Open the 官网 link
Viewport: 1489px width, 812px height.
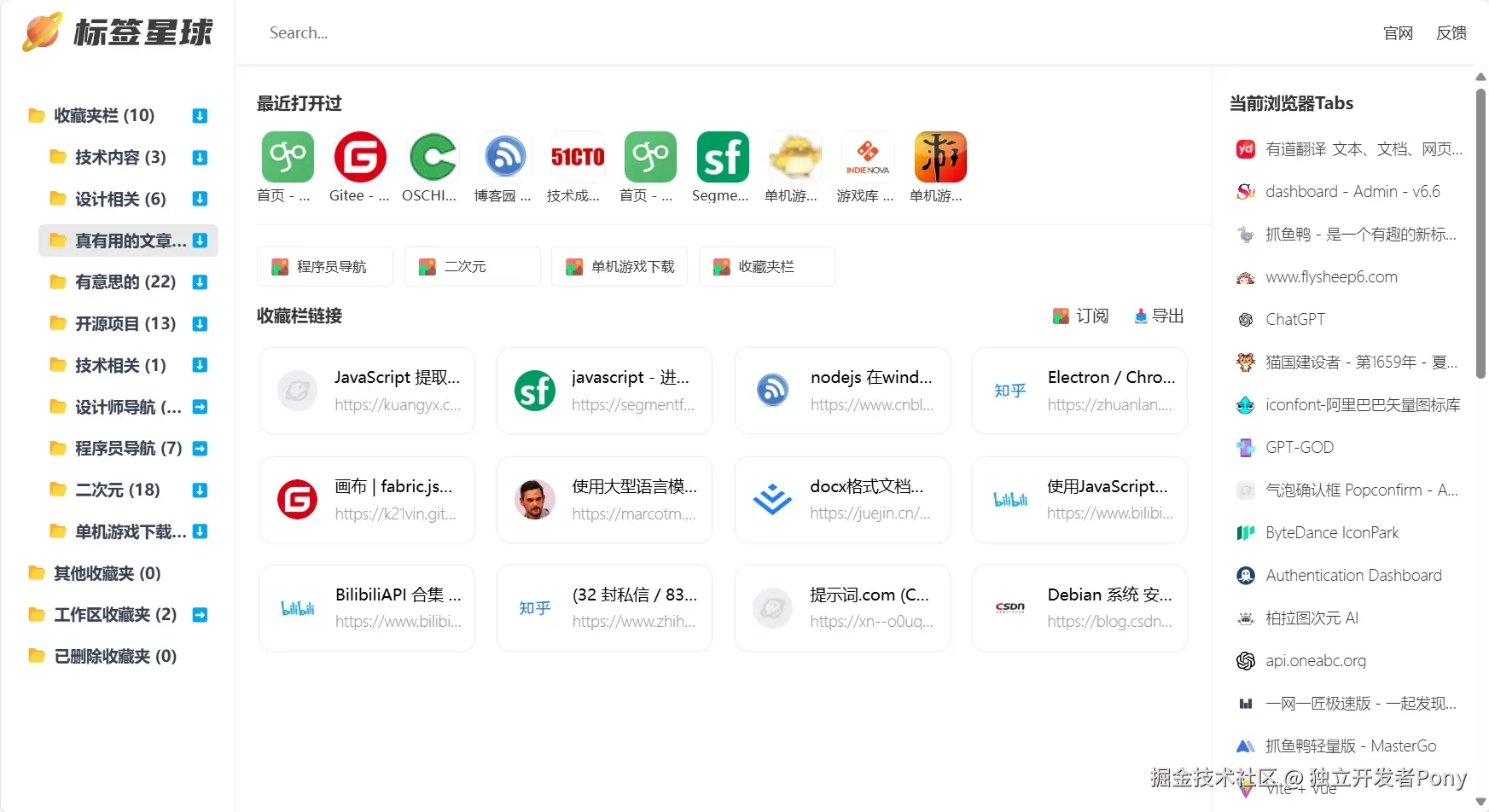point(1398,33)
